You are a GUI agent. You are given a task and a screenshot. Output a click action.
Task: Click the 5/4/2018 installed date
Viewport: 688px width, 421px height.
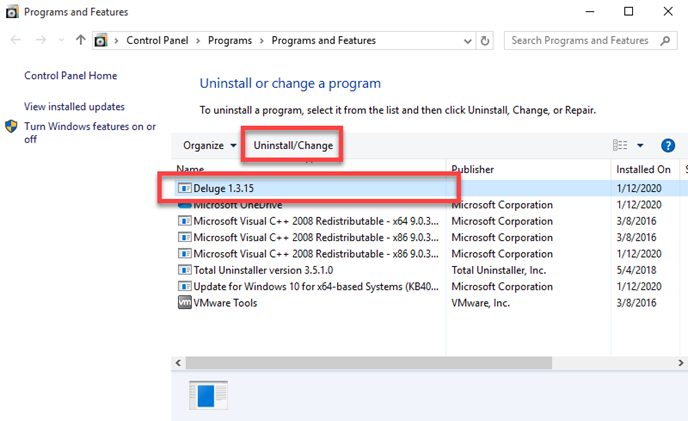click(637, 270)
